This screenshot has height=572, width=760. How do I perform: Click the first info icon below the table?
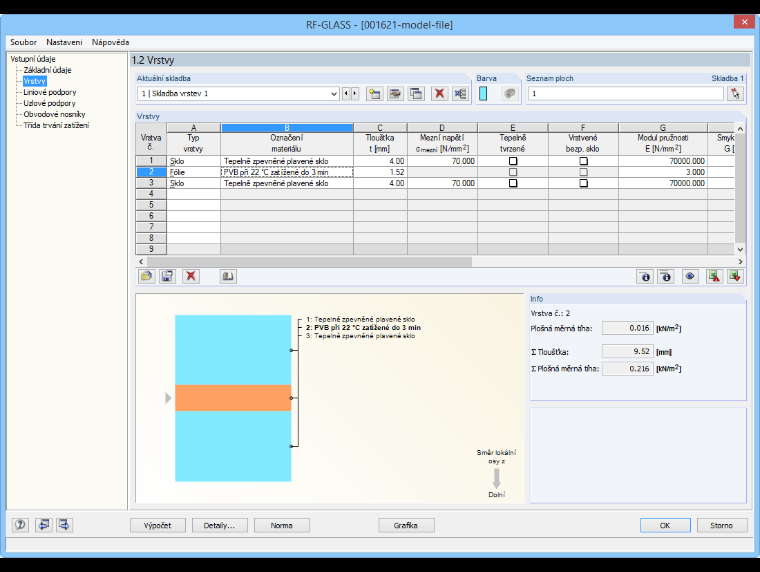click(x=645, y=276)
